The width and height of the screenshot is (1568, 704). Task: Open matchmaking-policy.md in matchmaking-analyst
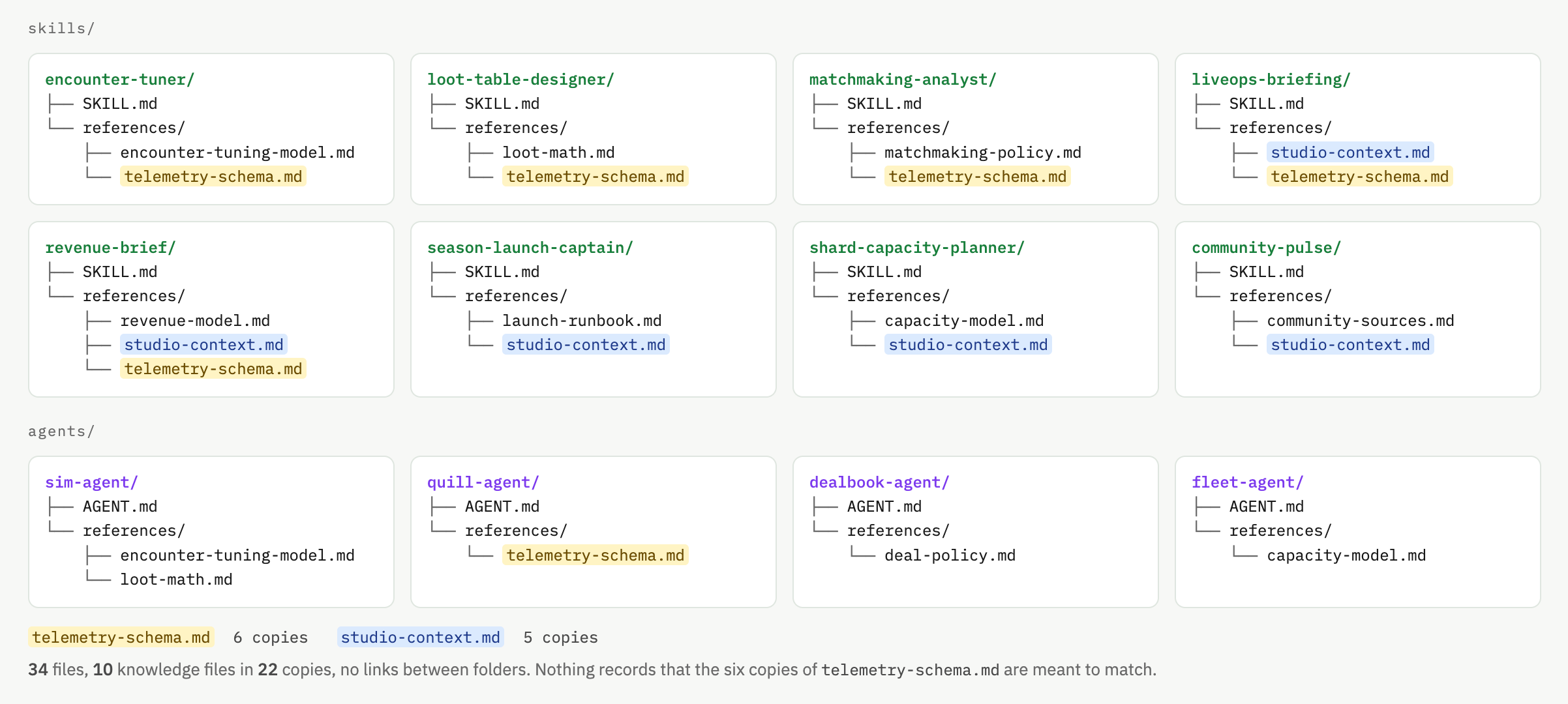[983, 153]
